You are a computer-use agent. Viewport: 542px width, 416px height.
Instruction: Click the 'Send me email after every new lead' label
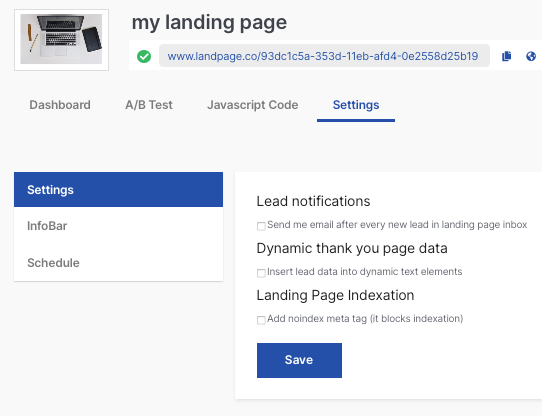coord(397,225)
